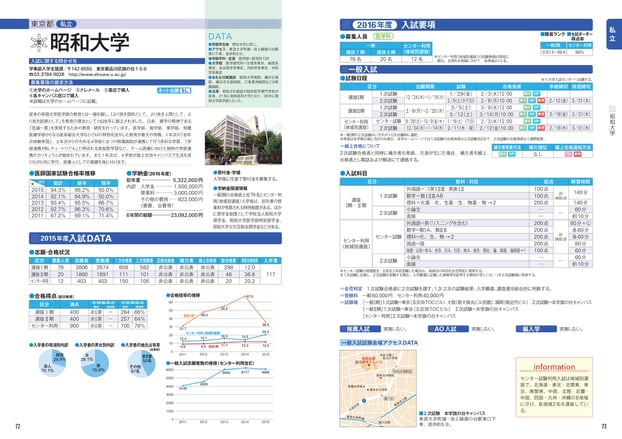Click the 私立 side tab on the page edge
The height and width of the screenshot is (439, 622).
pyautogui.click(x=612, y=34)
